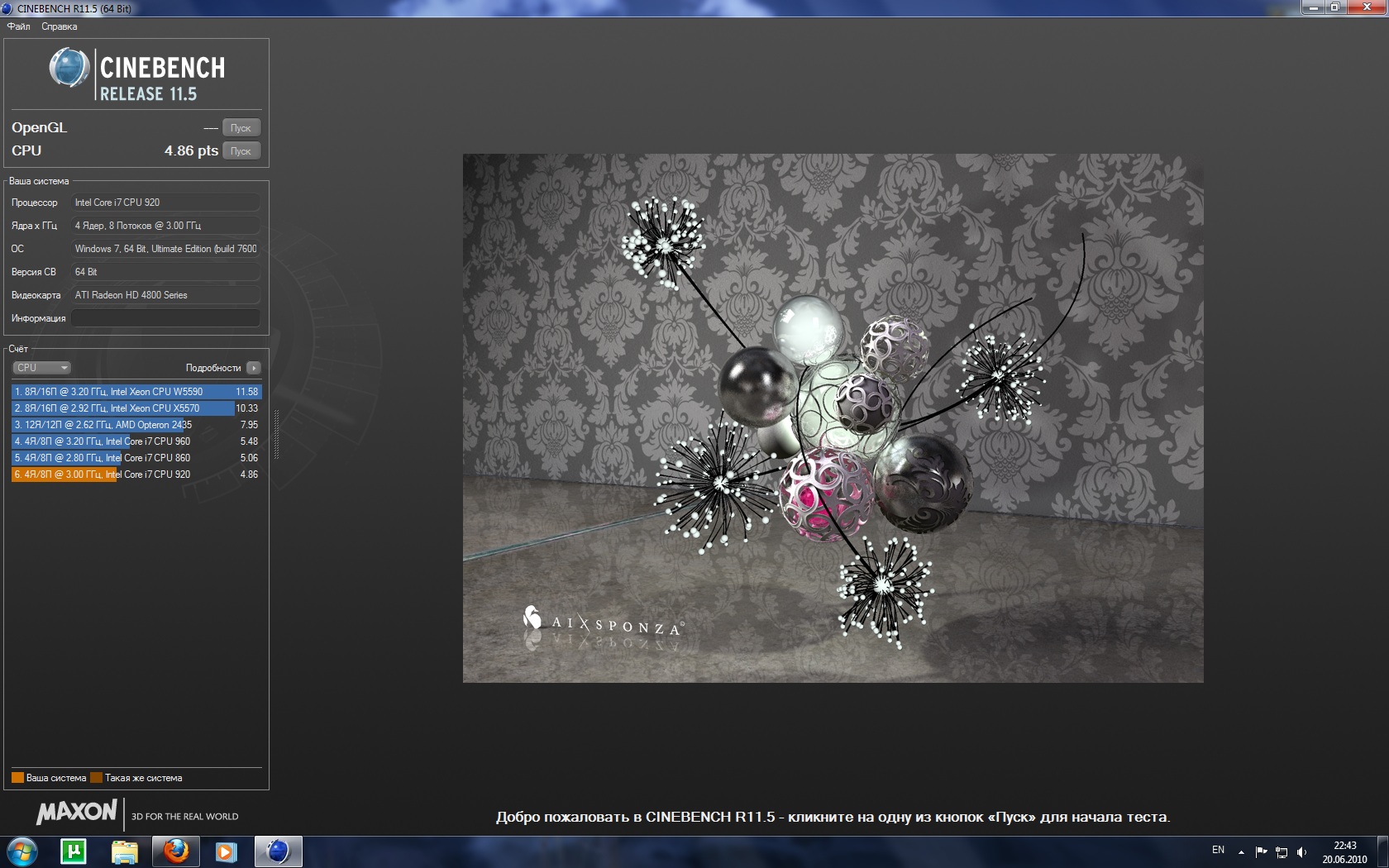The height and width of the screenshot is (868, 1389).
Task: Close the Cinebench window
Action: (1368, 7)
